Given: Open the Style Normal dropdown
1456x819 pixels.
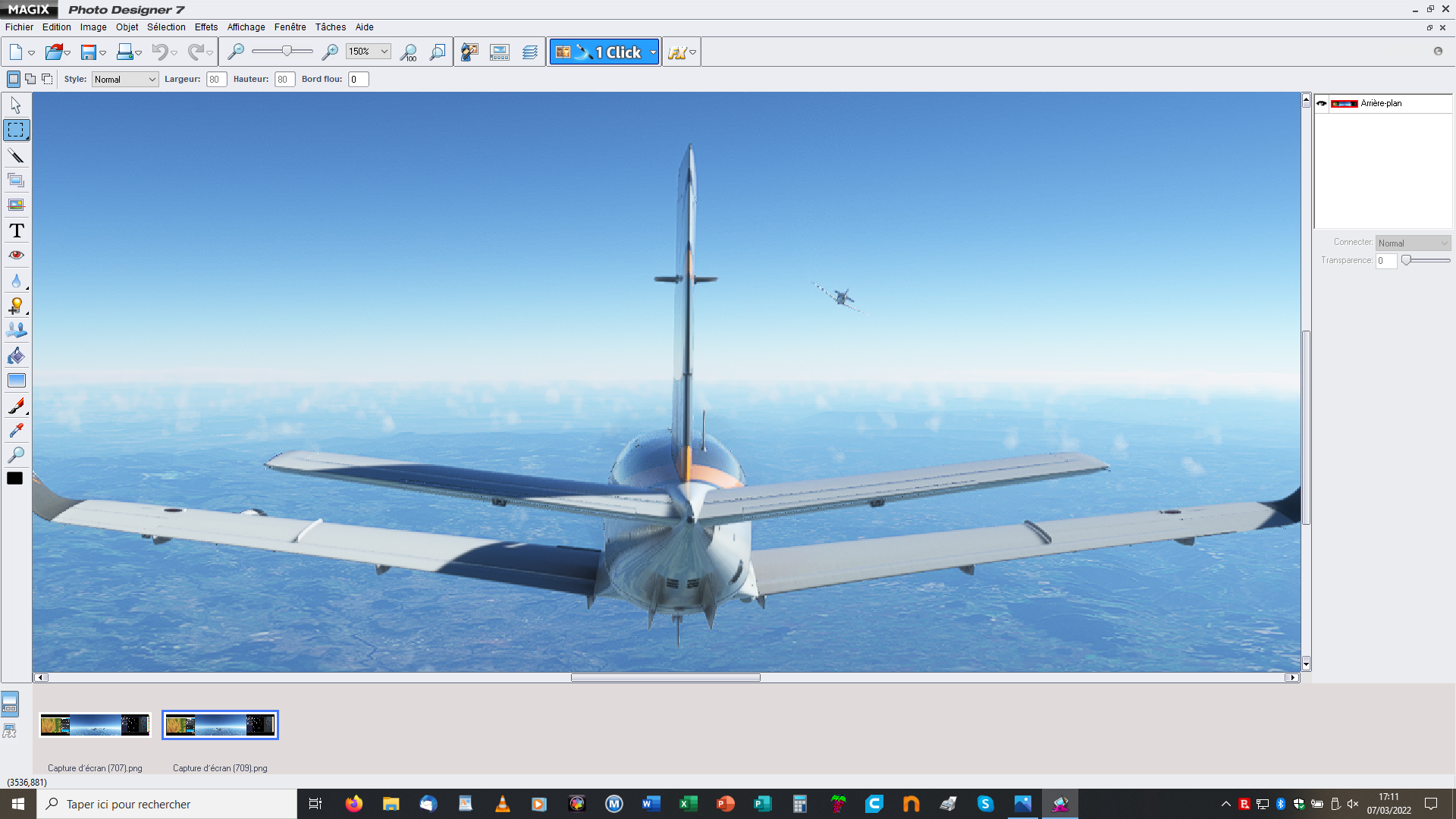Looking at the screenshot, I should pyautogui.click(x=125, y=80).
